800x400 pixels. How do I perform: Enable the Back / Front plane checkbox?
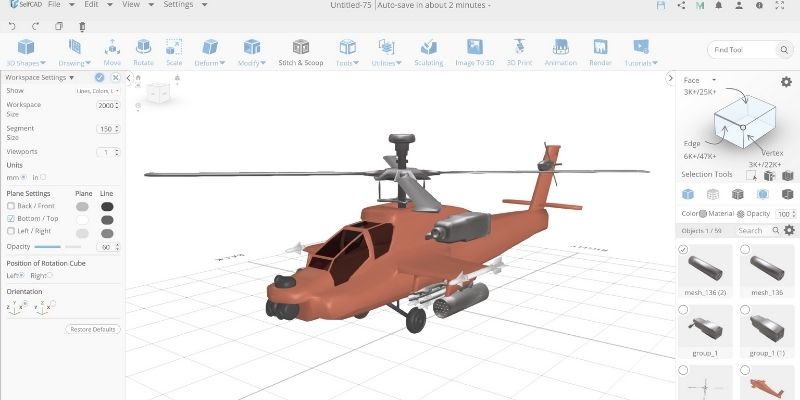click(x=10, y=206)
